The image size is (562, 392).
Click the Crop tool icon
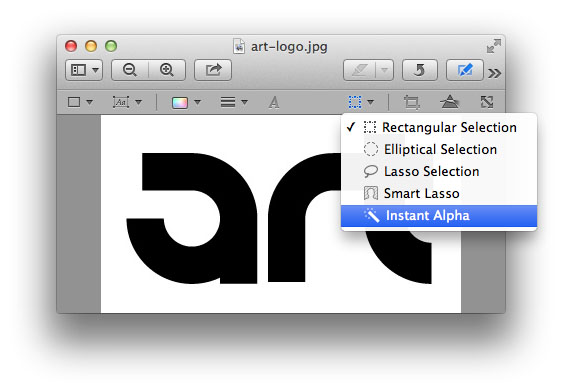pyautogui.click(x=411, y=102)
